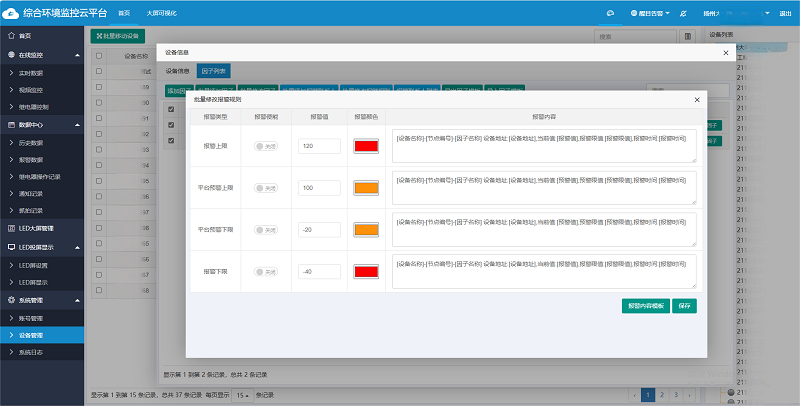Click the gear icon beside 系统管理

coord(11,300)
